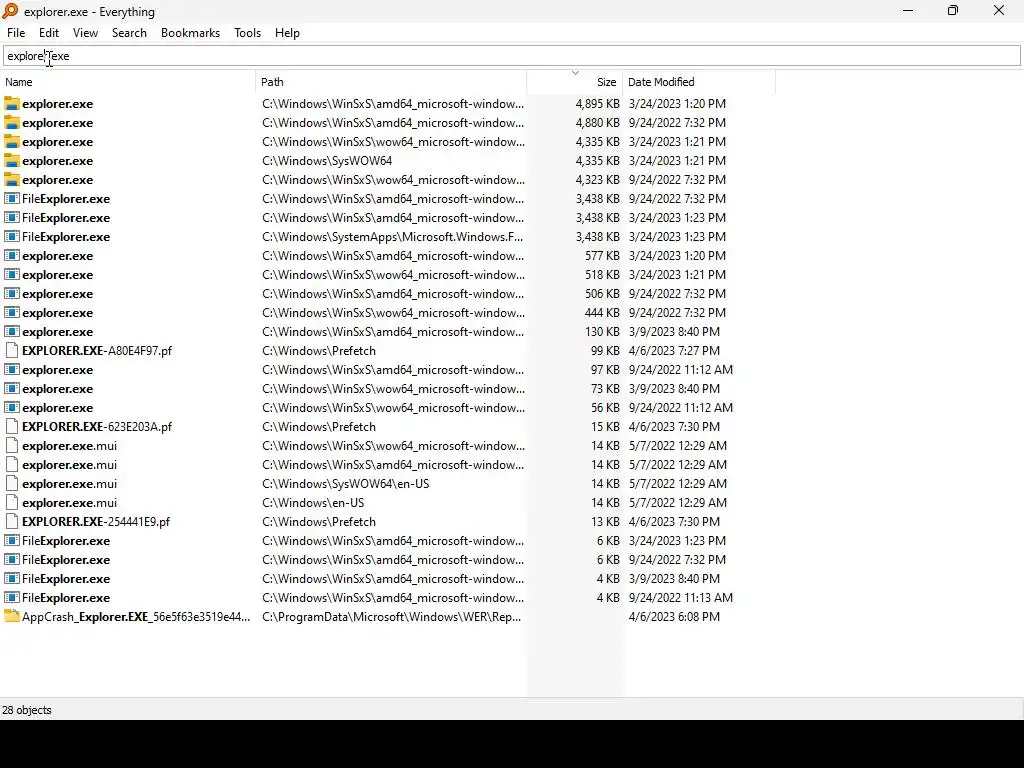The image size is (1024, 768).
Task: Open the Help menu
Action: pos(287,33)
